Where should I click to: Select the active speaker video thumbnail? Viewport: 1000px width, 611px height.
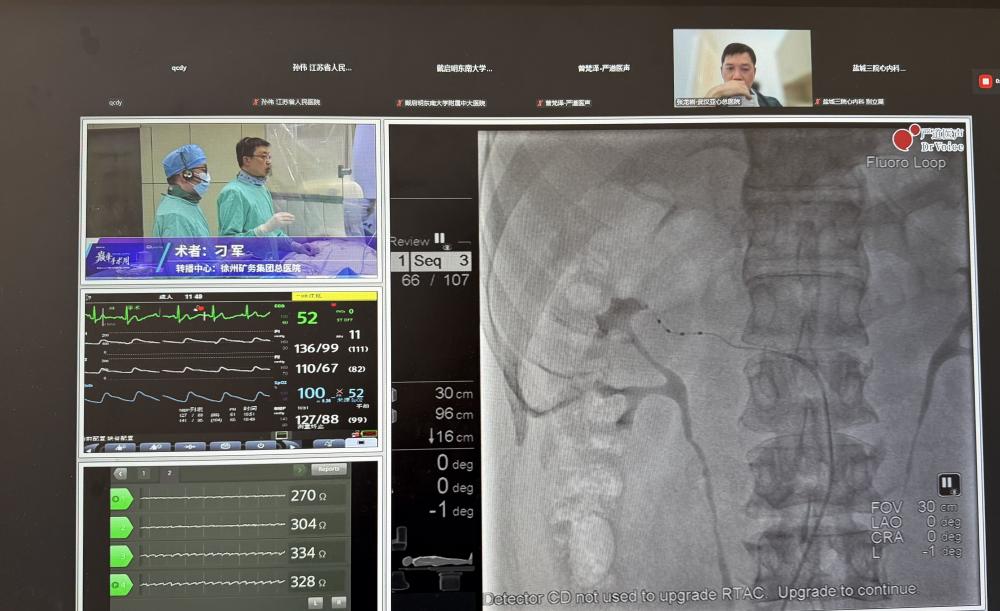742,66
